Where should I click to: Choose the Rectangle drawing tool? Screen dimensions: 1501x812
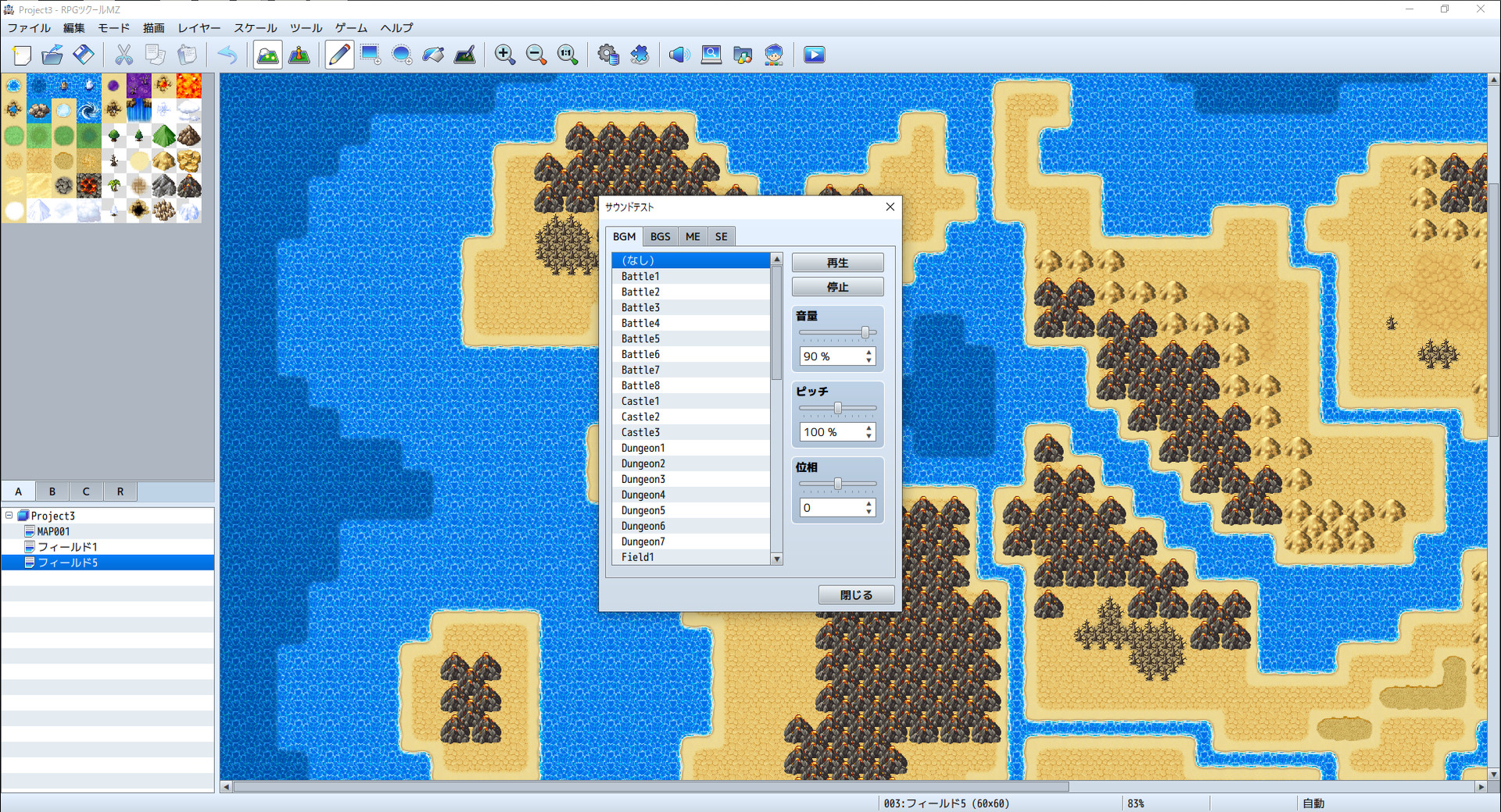370,55
